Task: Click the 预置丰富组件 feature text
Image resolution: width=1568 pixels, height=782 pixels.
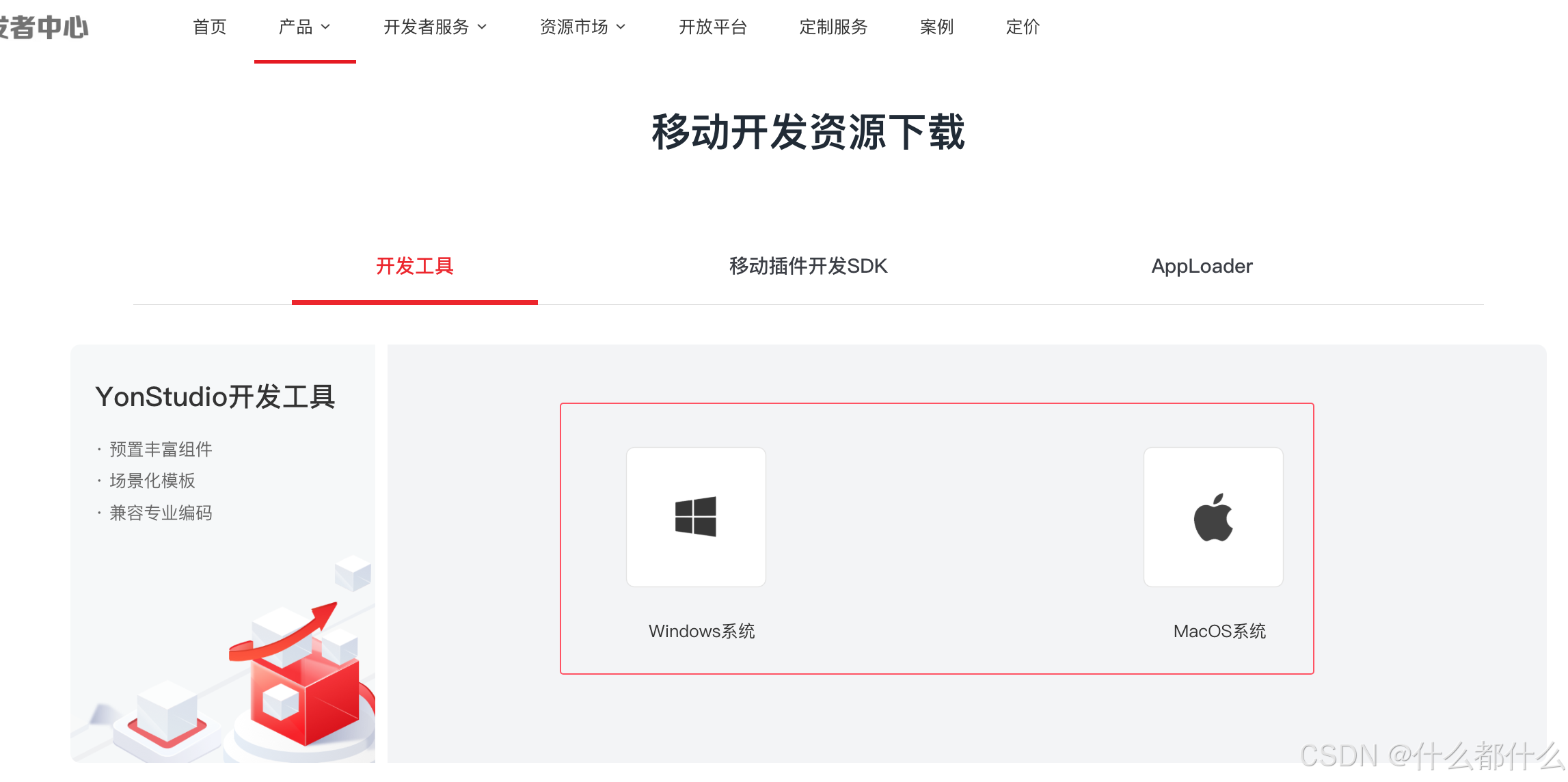Action: pos(161,449)
